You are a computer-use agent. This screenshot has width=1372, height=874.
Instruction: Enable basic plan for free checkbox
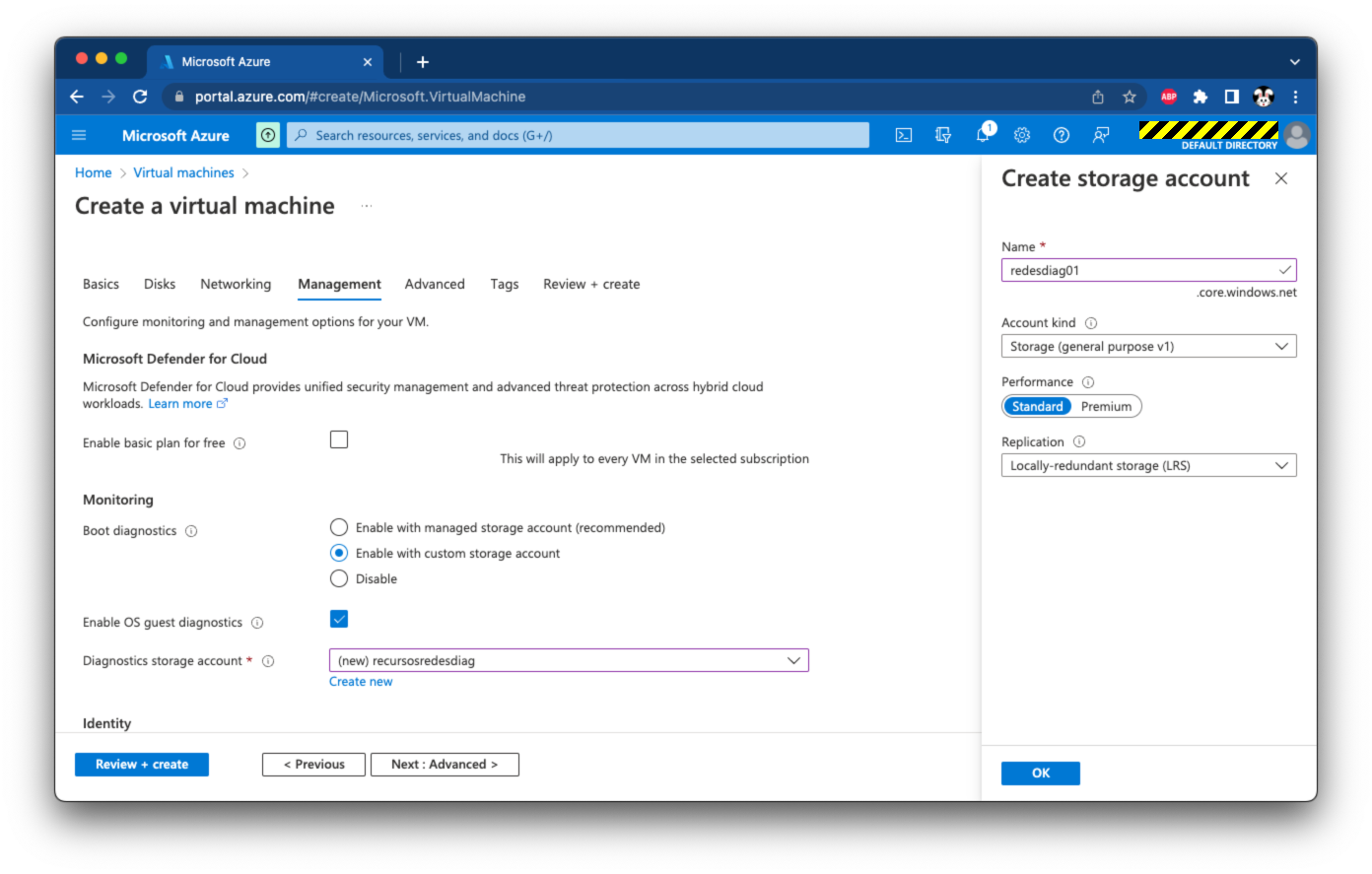[339, 439]
